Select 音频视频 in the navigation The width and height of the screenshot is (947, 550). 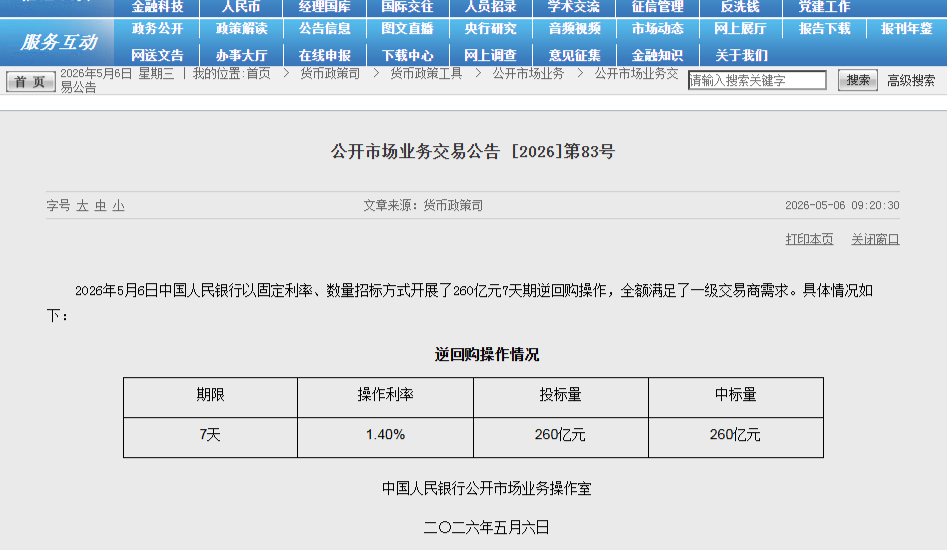[x=574, y=28]
